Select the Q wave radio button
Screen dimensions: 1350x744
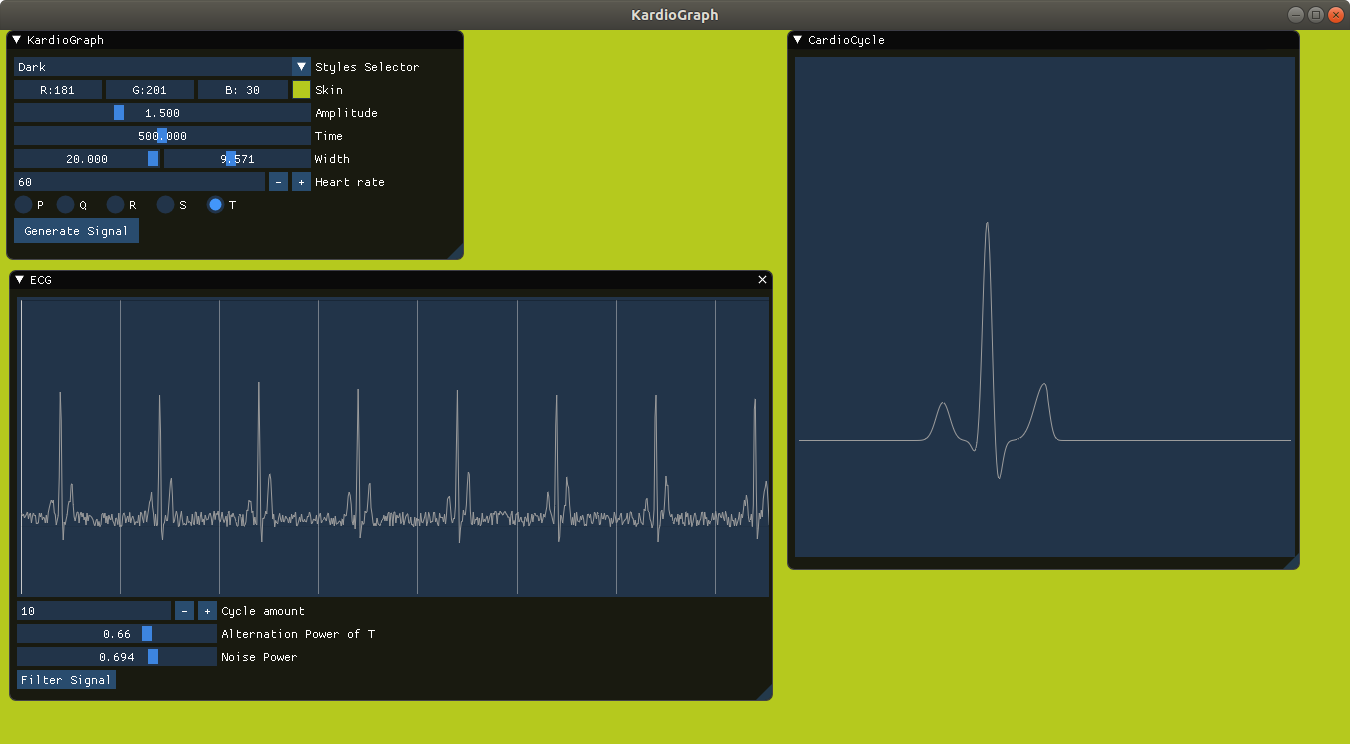click(64, 205)
